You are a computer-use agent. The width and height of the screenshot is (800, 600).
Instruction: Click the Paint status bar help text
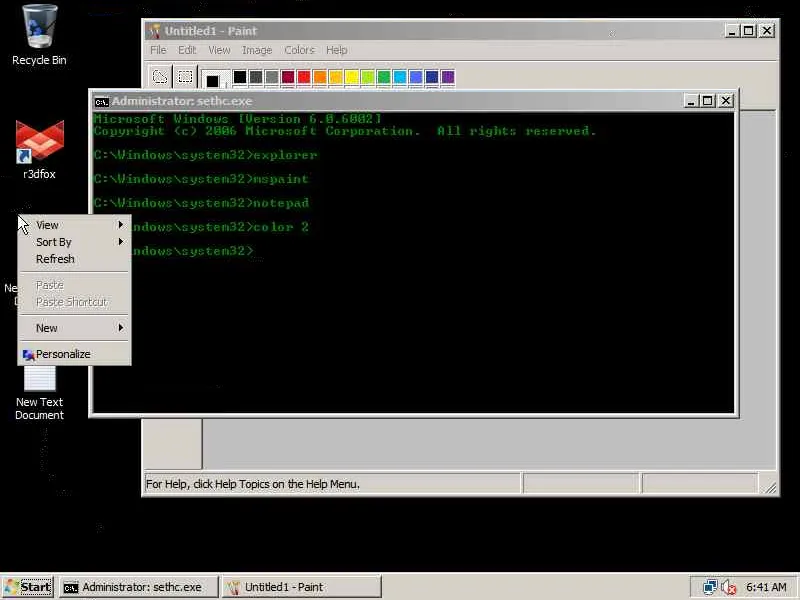tap(253, 484)
